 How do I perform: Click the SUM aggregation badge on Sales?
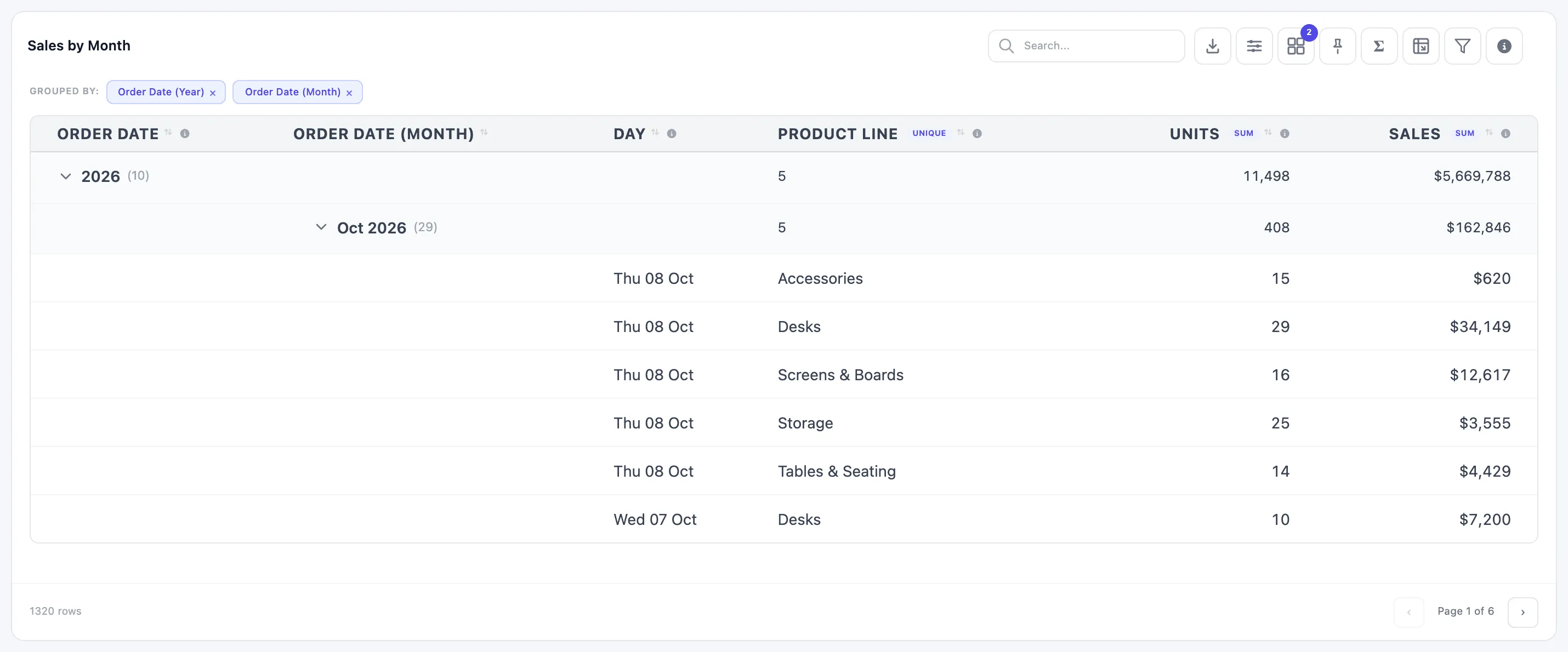[x=1464, y=133]
